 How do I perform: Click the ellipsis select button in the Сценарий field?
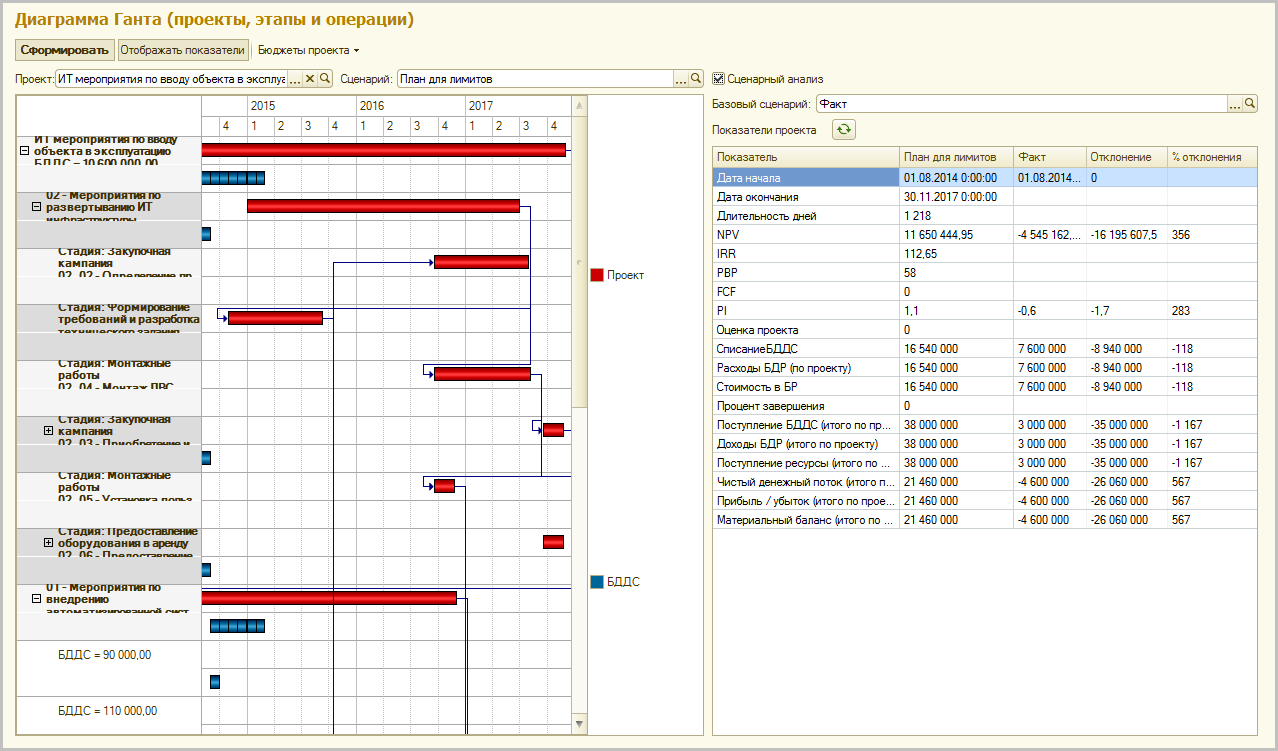(x=681, y=79)
